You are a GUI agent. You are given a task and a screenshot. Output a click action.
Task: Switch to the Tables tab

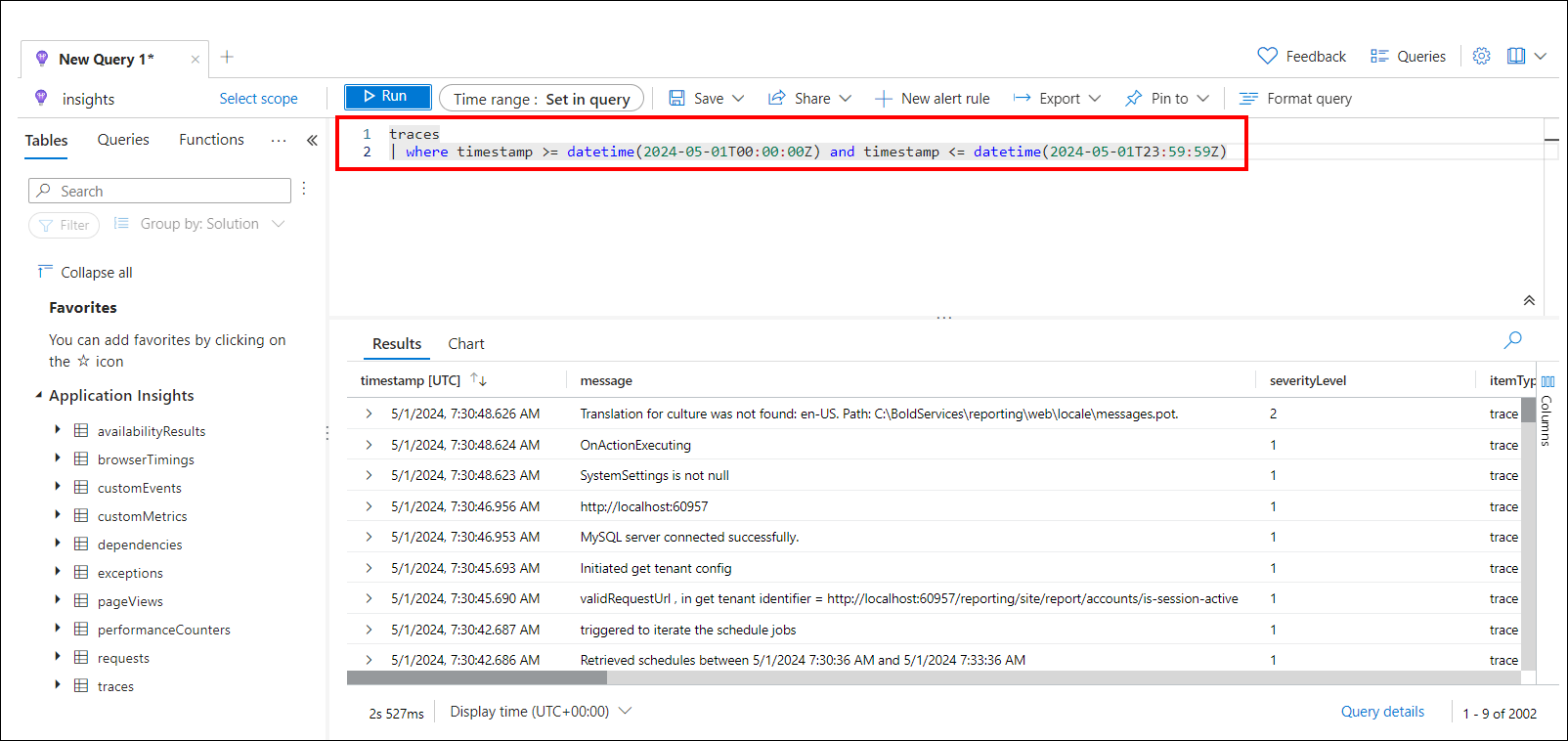[47, 141]
